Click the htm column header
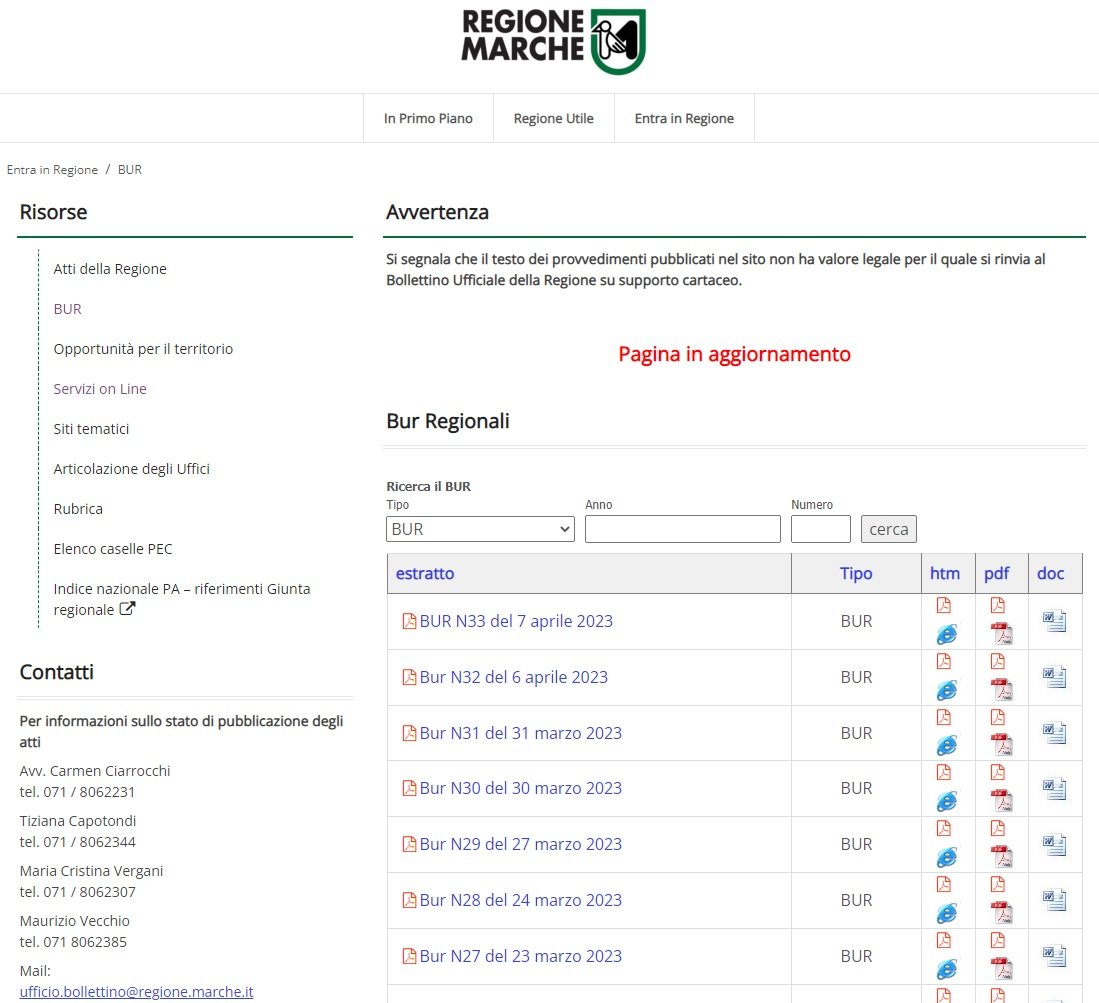The width and height of the screenshot is (1099, 1003). (945, 573)
